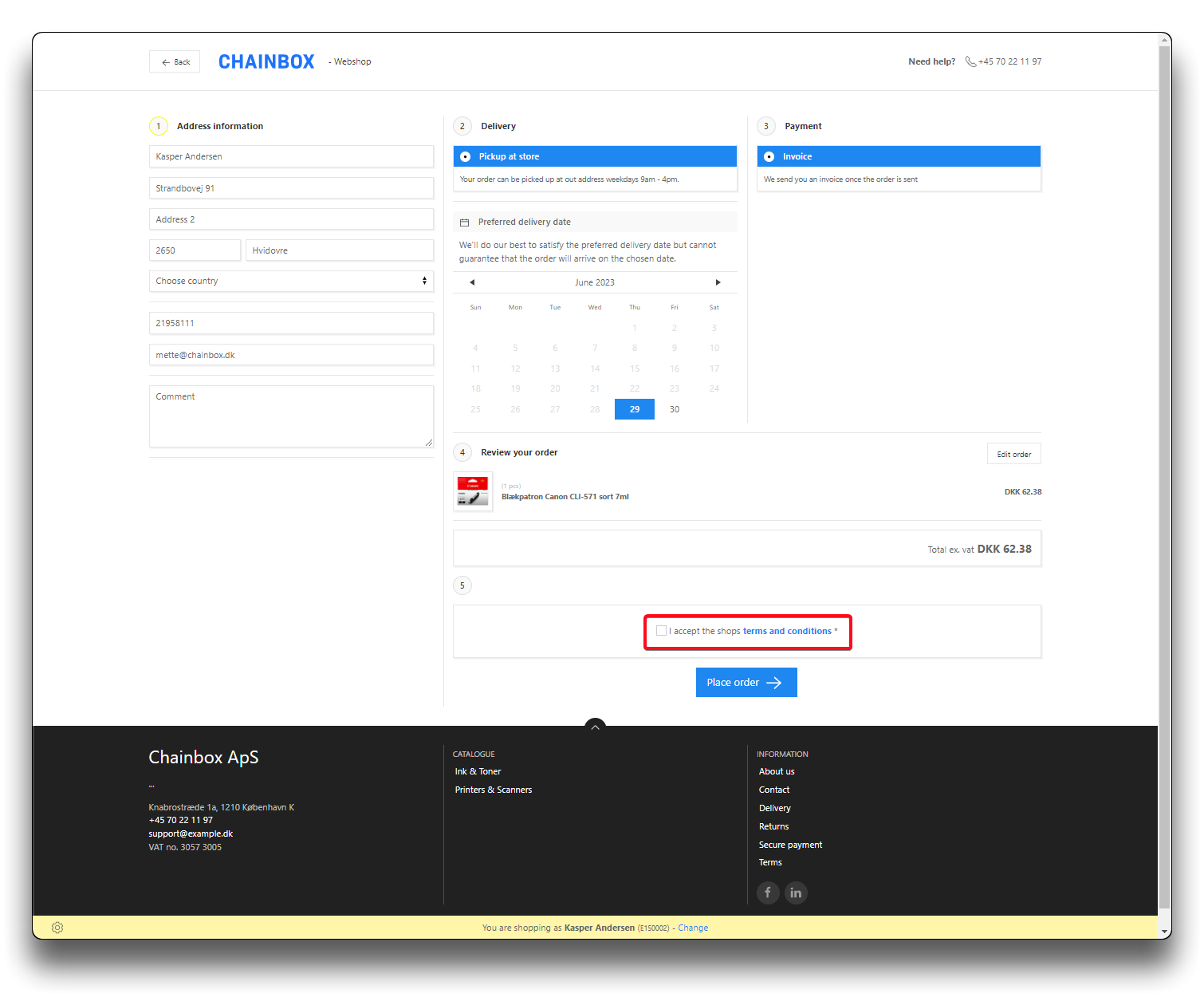Click the scroll-to-top chevron above footer

pyautogui.click(x=595, y=727)
